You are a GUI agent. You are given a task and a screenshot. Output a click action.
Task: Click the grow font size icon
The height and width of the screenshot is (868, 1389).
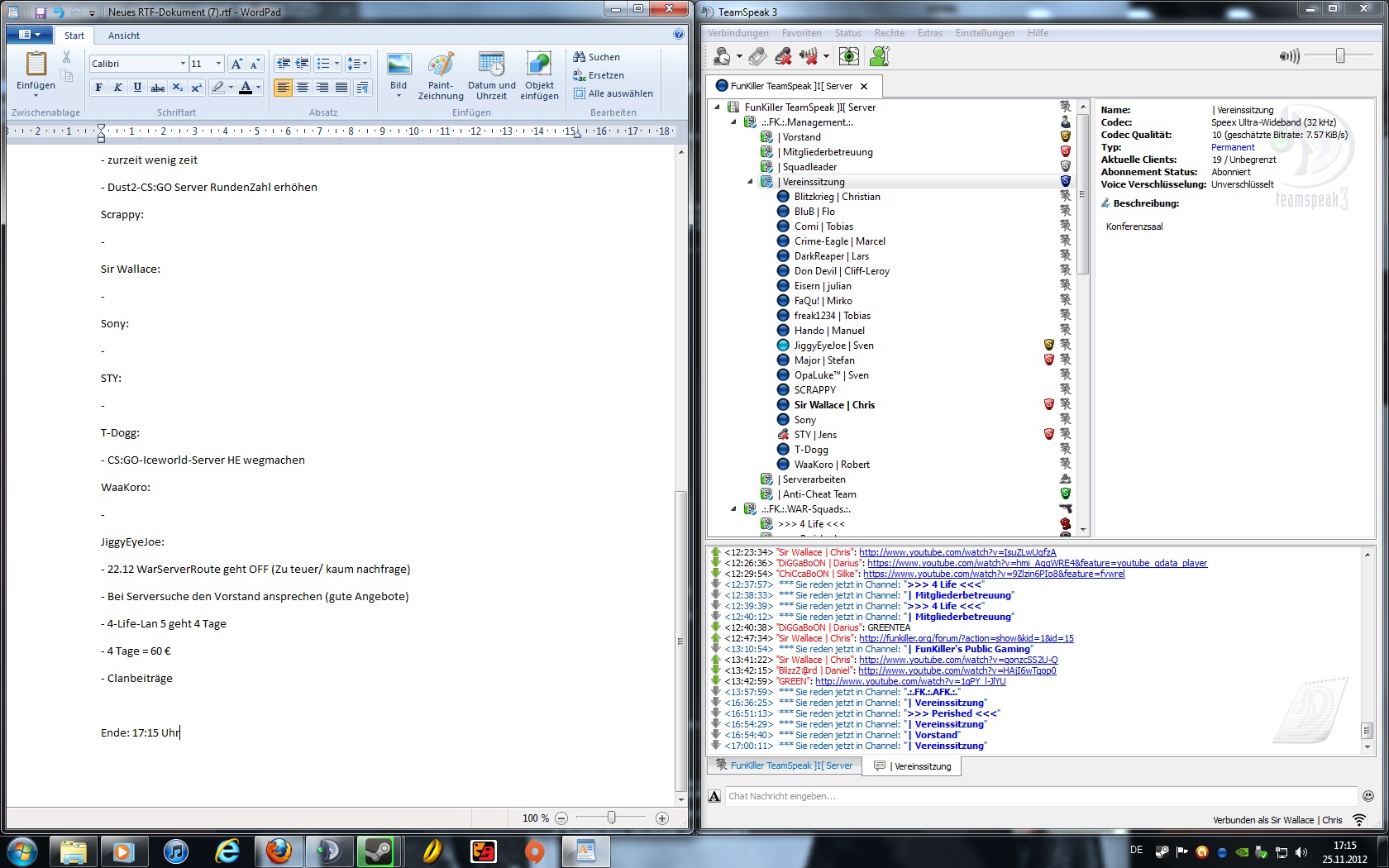(x=237, y=64)
